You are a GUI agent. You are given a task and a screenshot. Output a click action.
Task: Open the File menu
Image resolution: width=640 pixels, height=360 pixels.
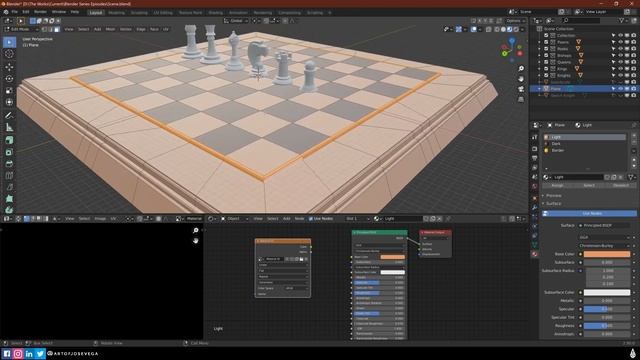pos(15,12)
